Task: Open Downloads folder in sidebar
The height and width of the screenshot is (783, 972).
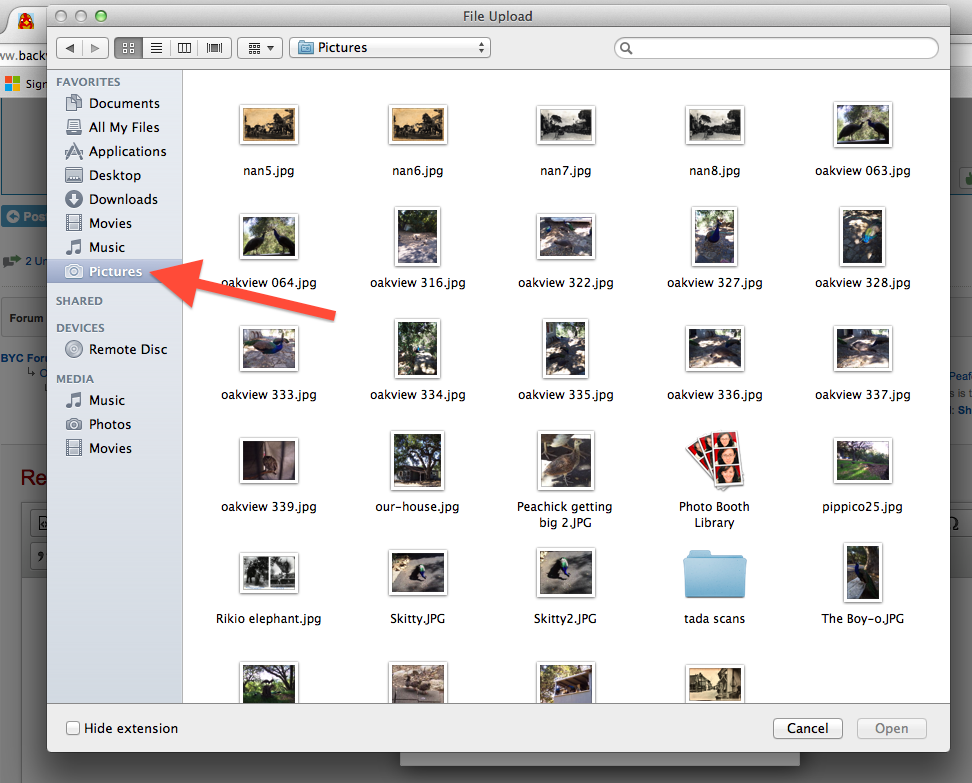Action: tap(123, 199)
